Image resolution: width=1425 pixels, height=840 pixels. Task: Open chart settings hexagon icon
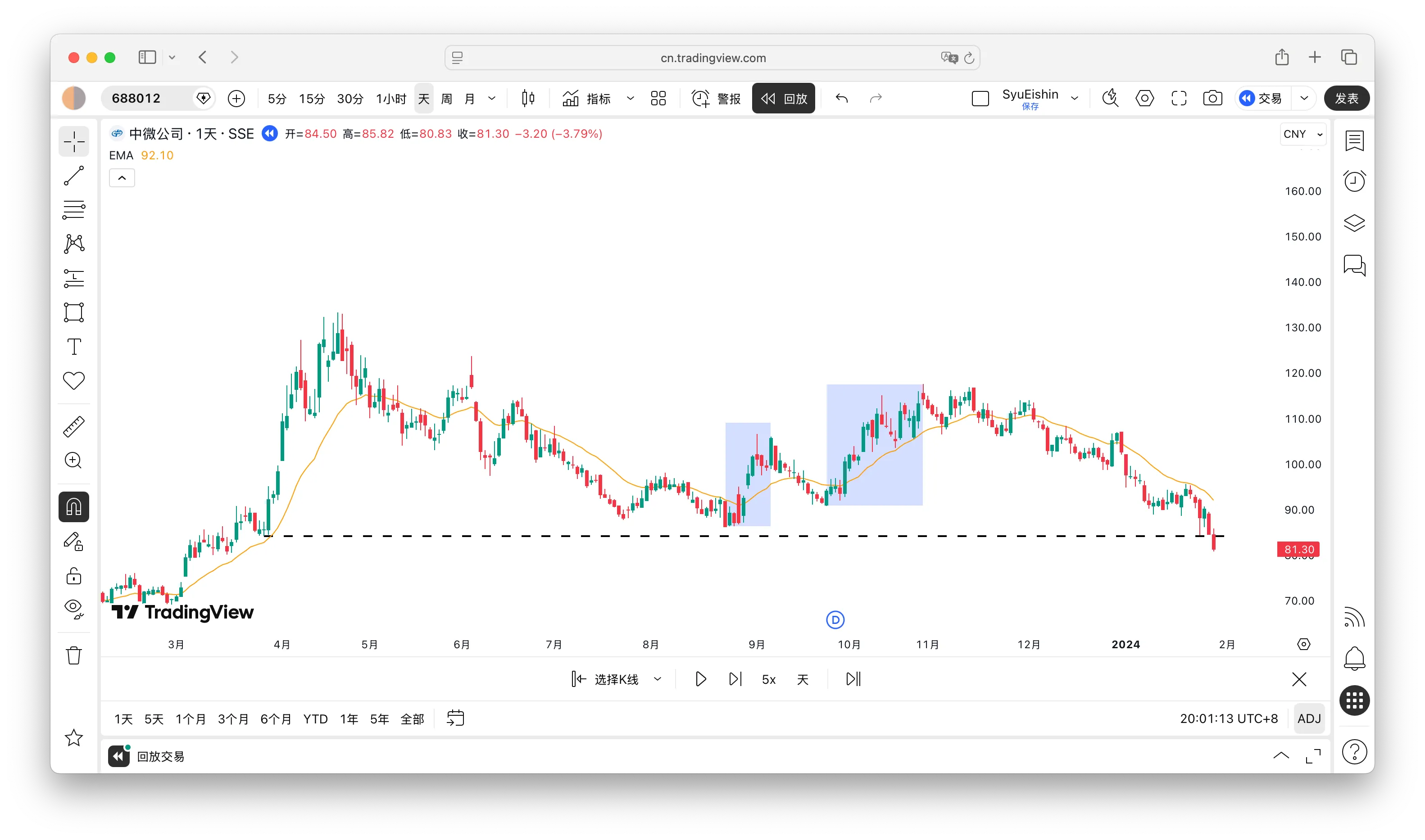coord(1145,99)
